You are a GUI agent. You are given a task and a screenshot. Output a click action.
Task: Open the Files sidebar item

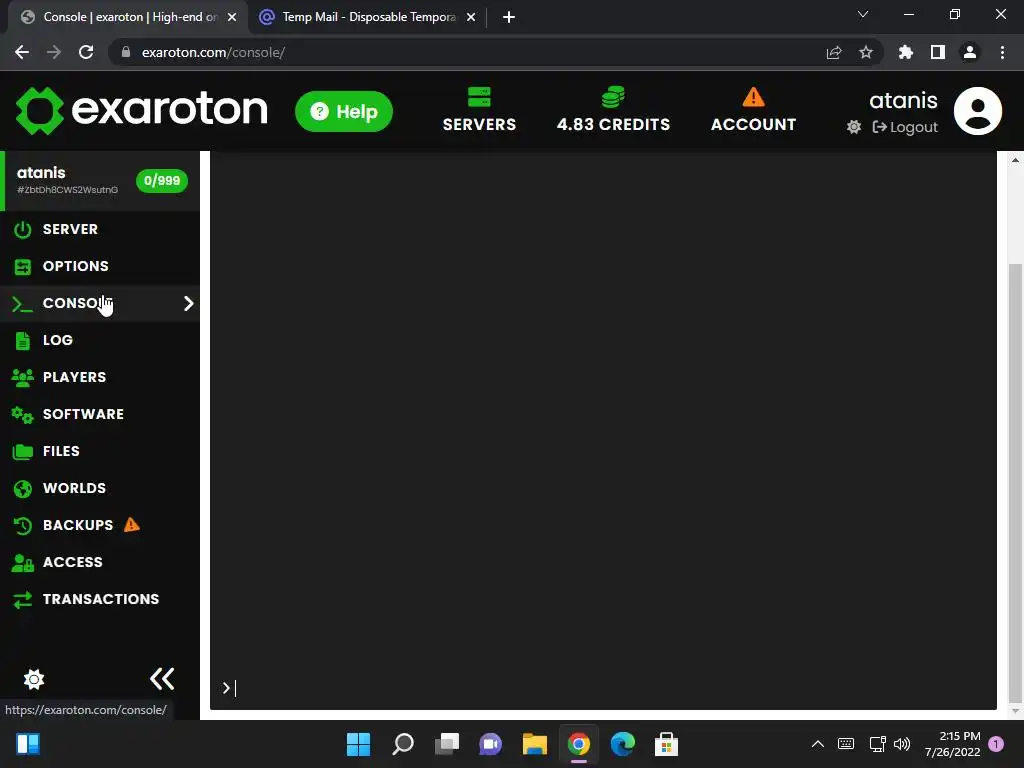click(100, 451)
